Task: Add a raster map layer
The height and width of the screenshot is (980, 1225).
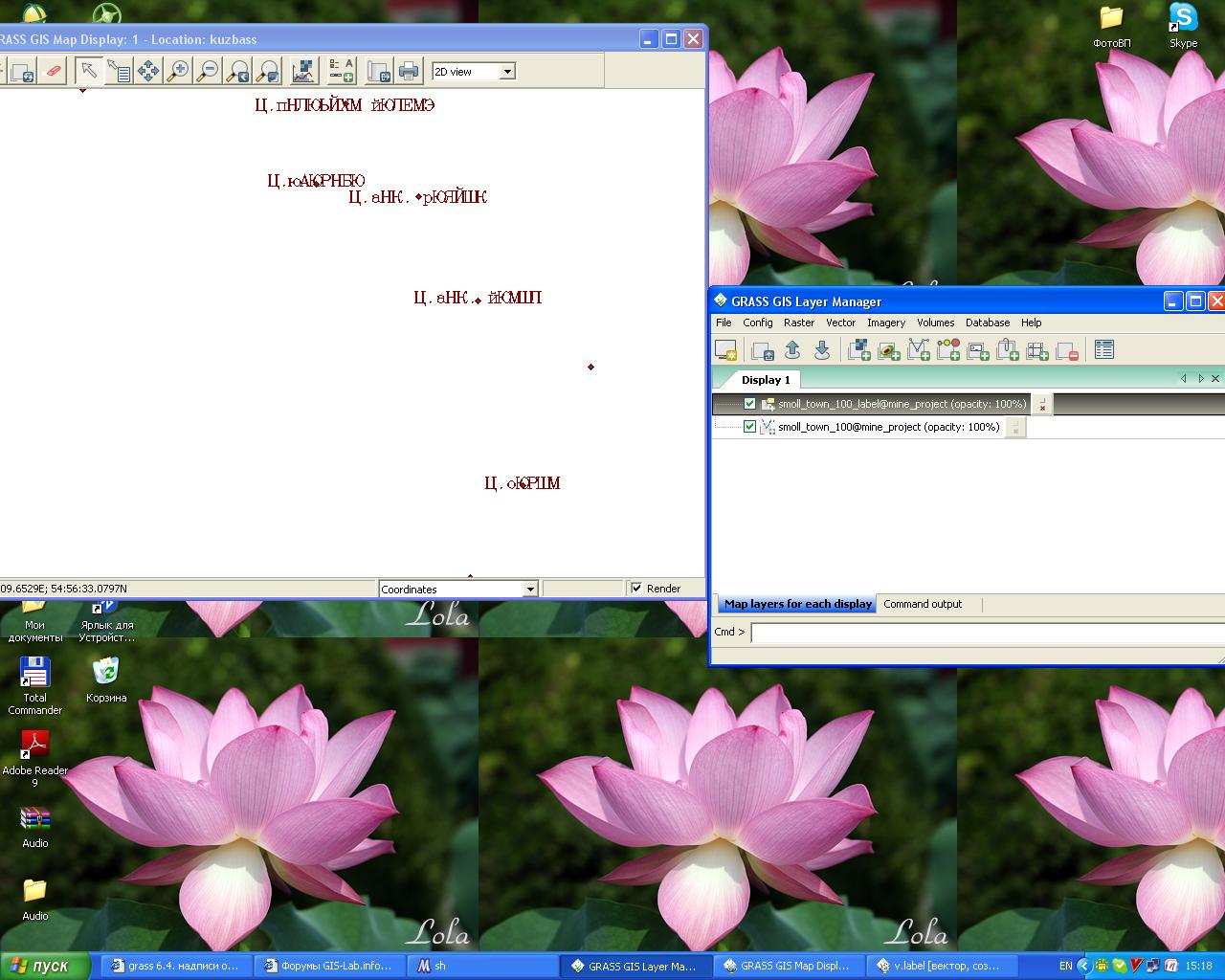Action: [x=859, y=350]
